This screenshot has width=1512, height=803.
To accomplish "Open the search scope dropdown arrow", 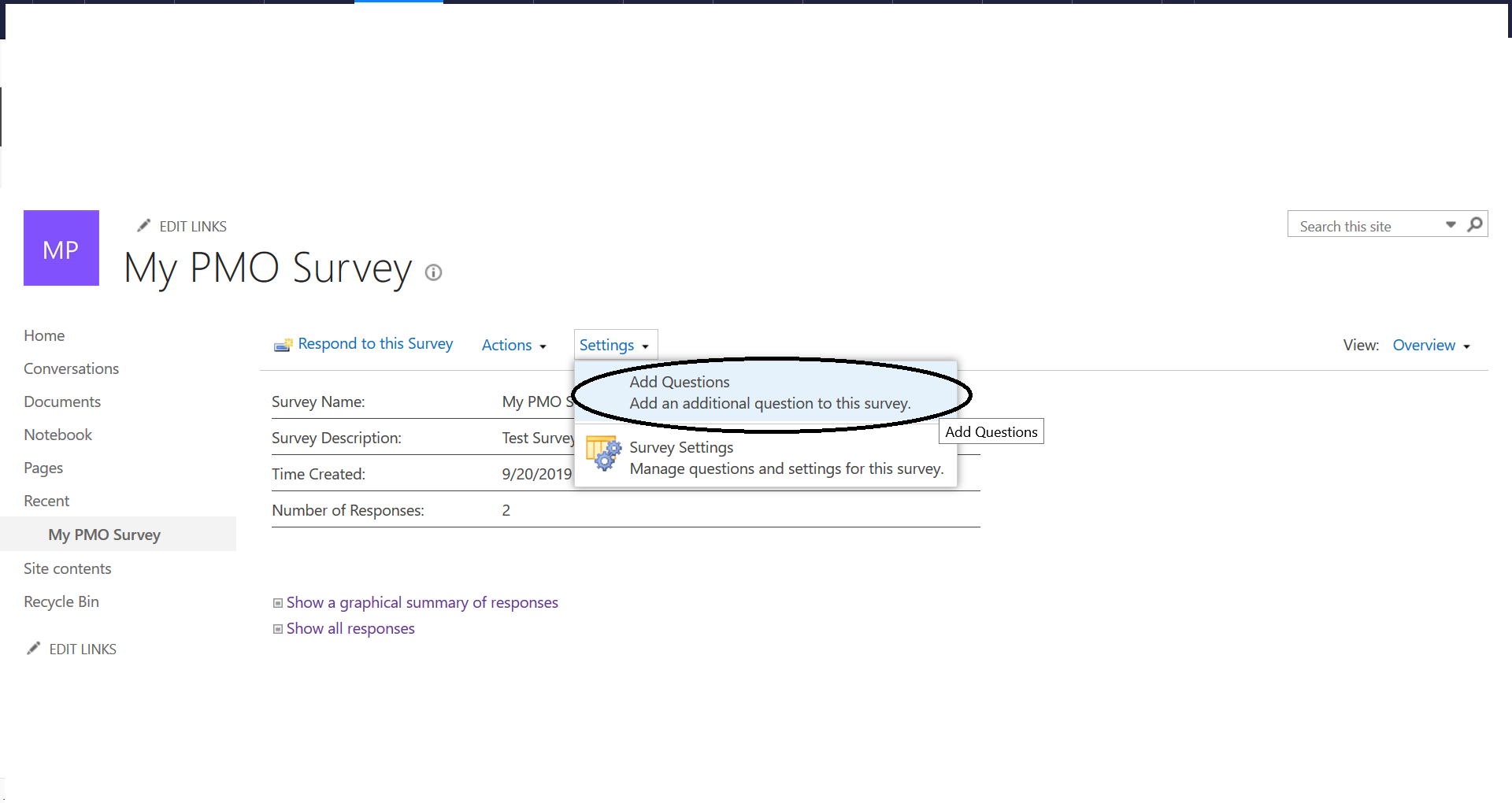I will coord(1451,225).
